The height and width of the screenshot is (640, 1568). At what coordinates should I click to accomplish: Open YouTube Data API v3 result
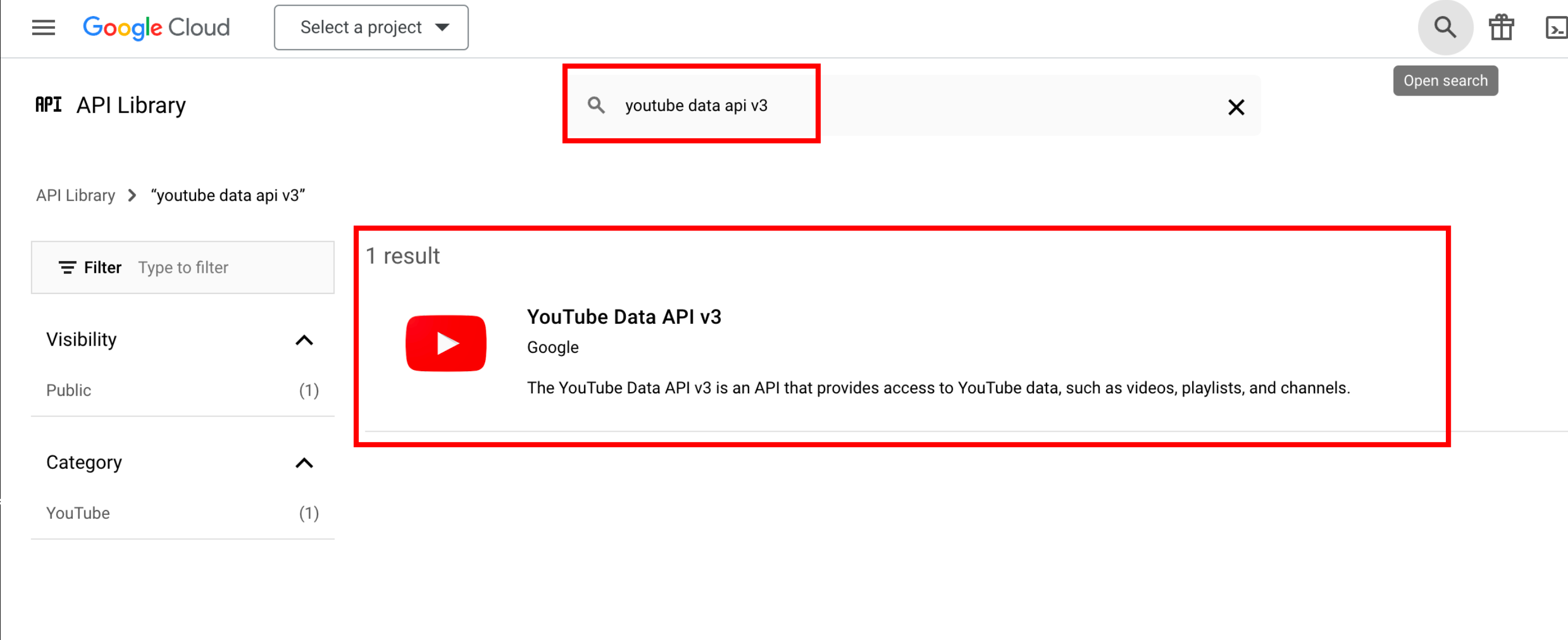tap(624, 317)
